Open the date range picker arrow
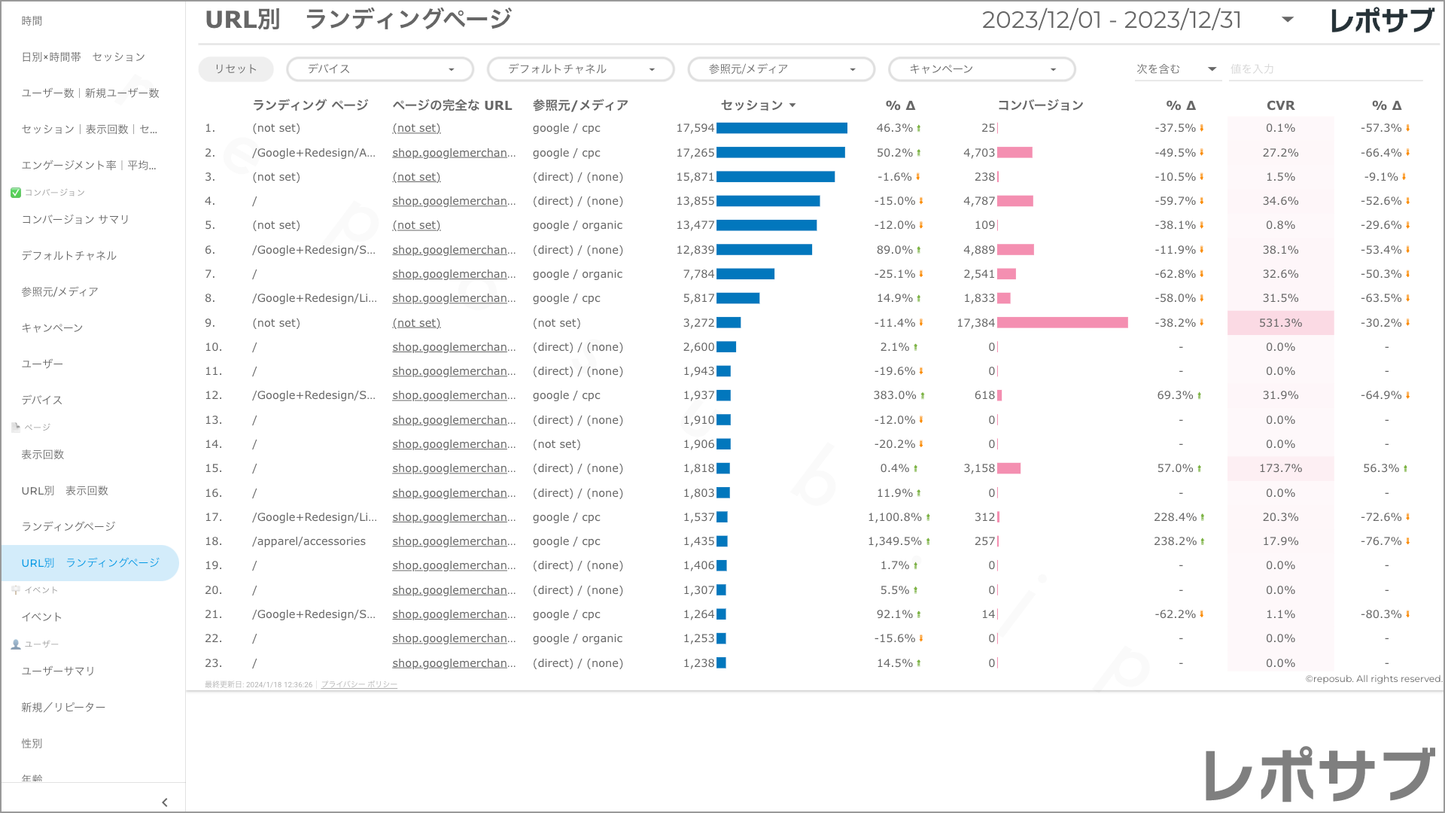 click(1287, 20)
